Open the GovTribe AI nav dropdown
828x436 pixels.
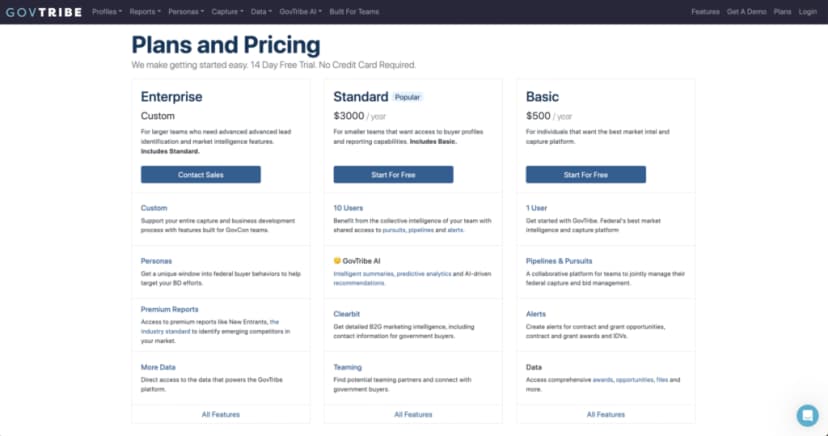click(x=300, y=12)
